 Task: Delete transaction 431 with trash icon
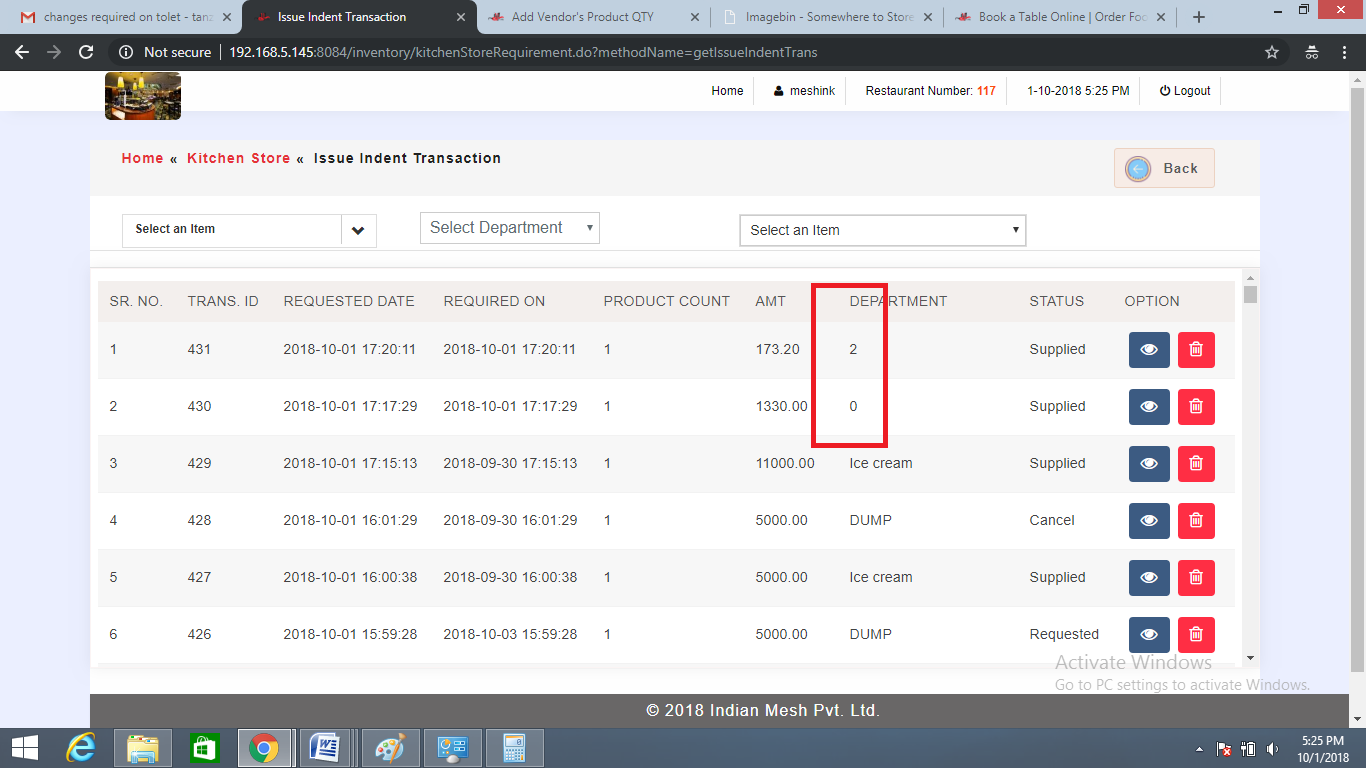coord(1196,350)
